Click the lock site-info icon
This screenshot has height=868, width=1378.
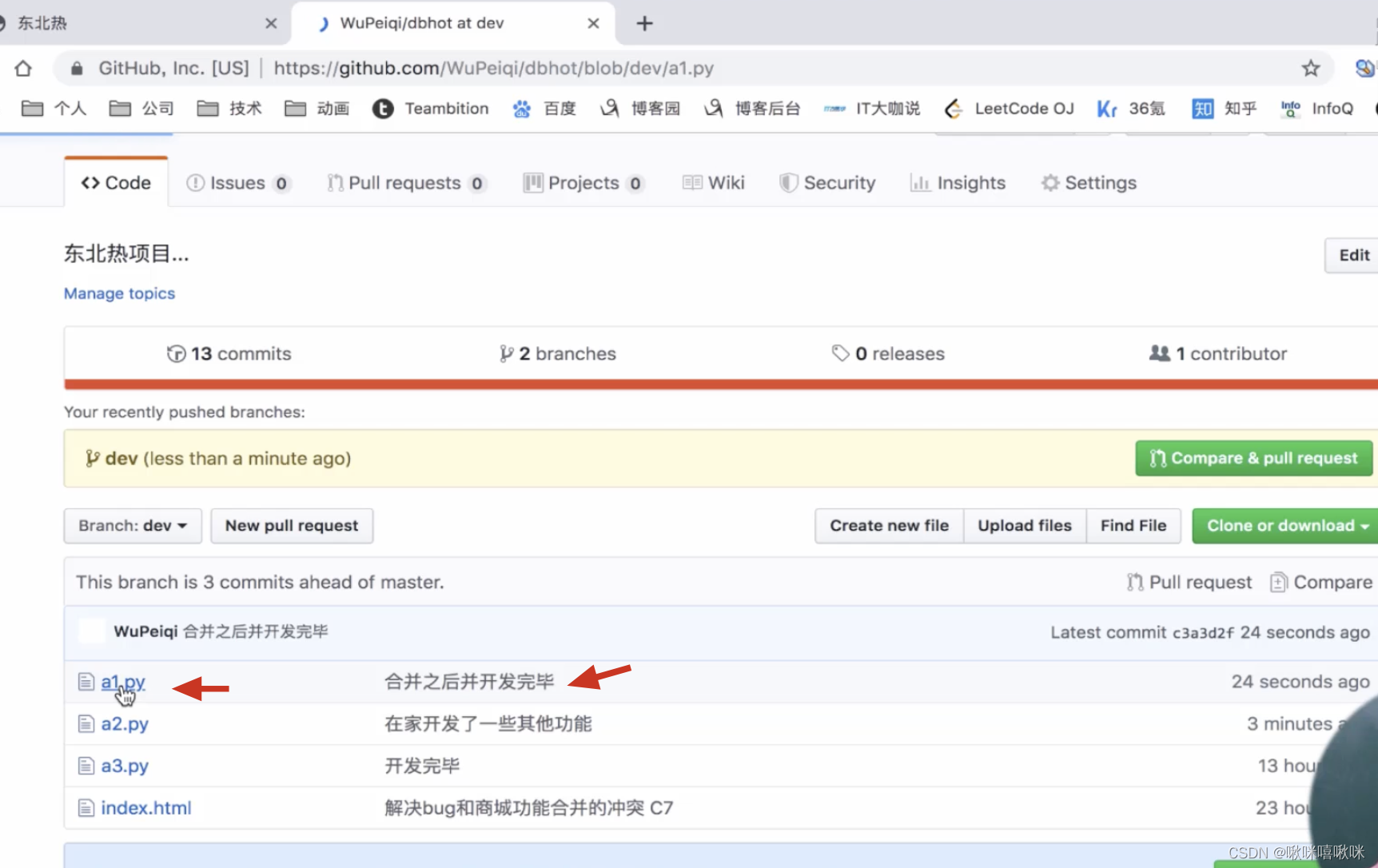pos(77,69)
